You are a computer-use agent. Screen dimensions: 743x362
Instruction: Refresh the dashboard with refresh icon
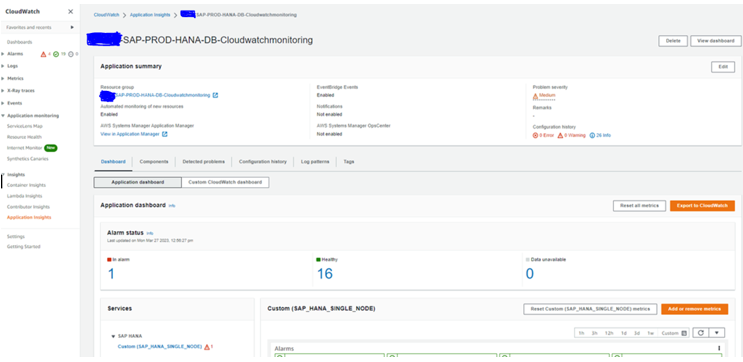tap(700, 333)
